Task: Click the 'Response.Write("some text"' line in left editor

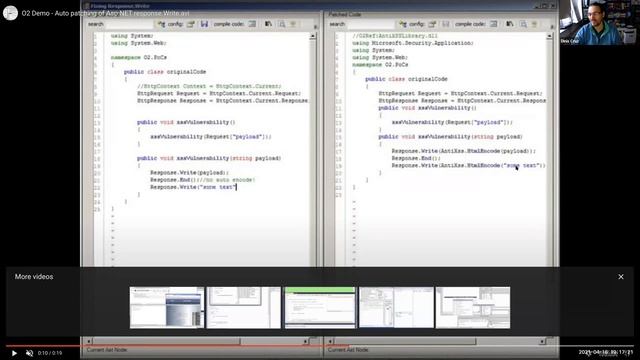Action: [193, 187]
